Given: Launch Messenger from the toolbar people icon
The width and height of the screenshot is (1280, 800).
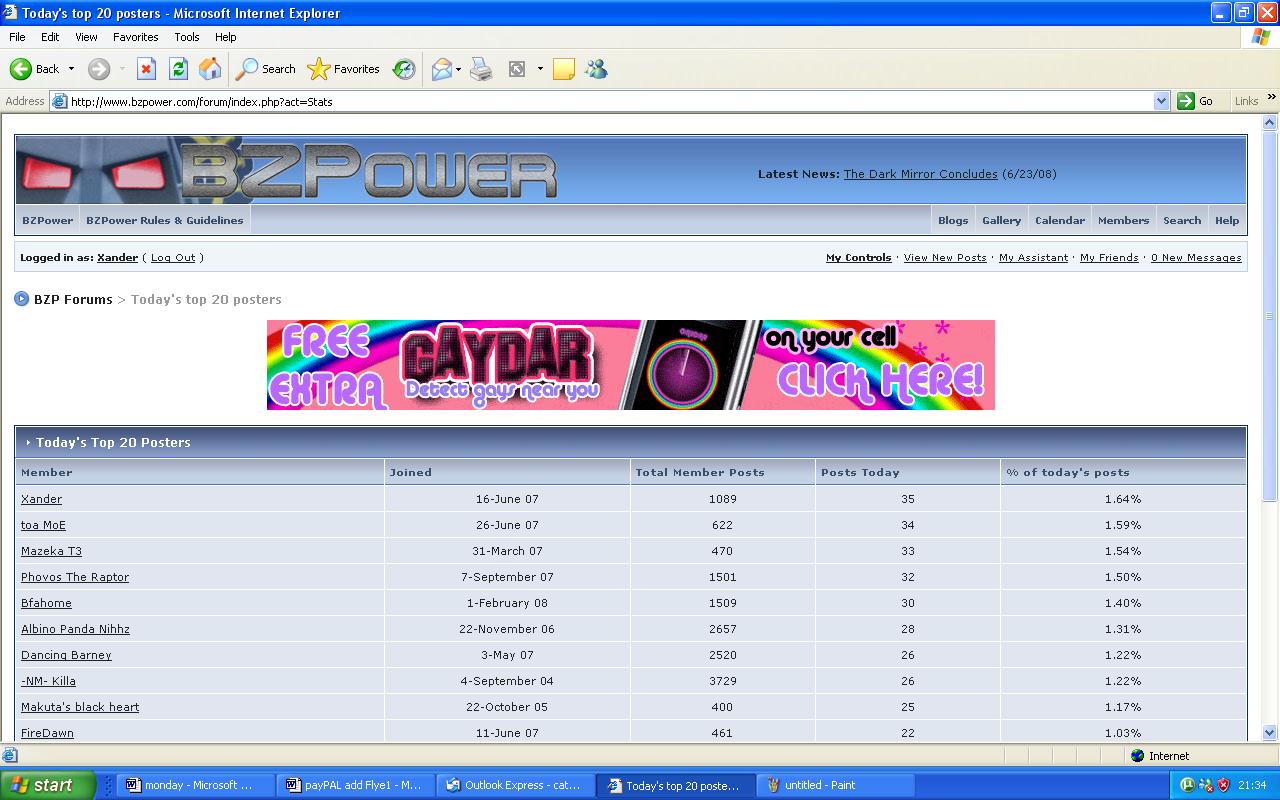Looking at the screenshot, I should tap(597, 69).
